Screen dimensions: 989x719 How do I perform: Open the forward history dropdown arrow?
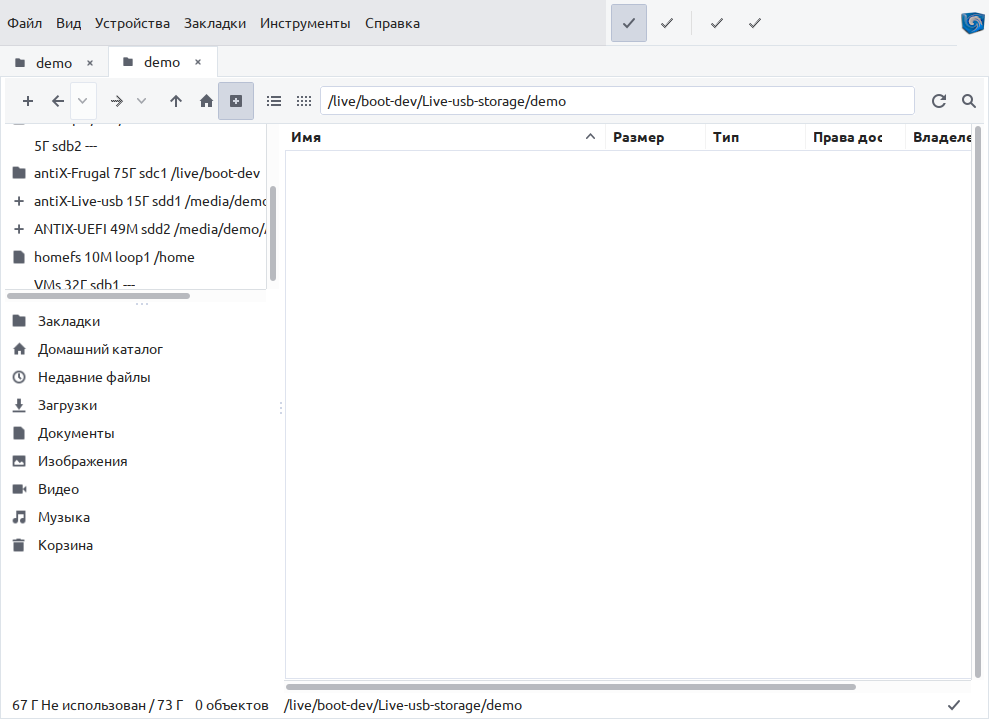coord(141,101)
